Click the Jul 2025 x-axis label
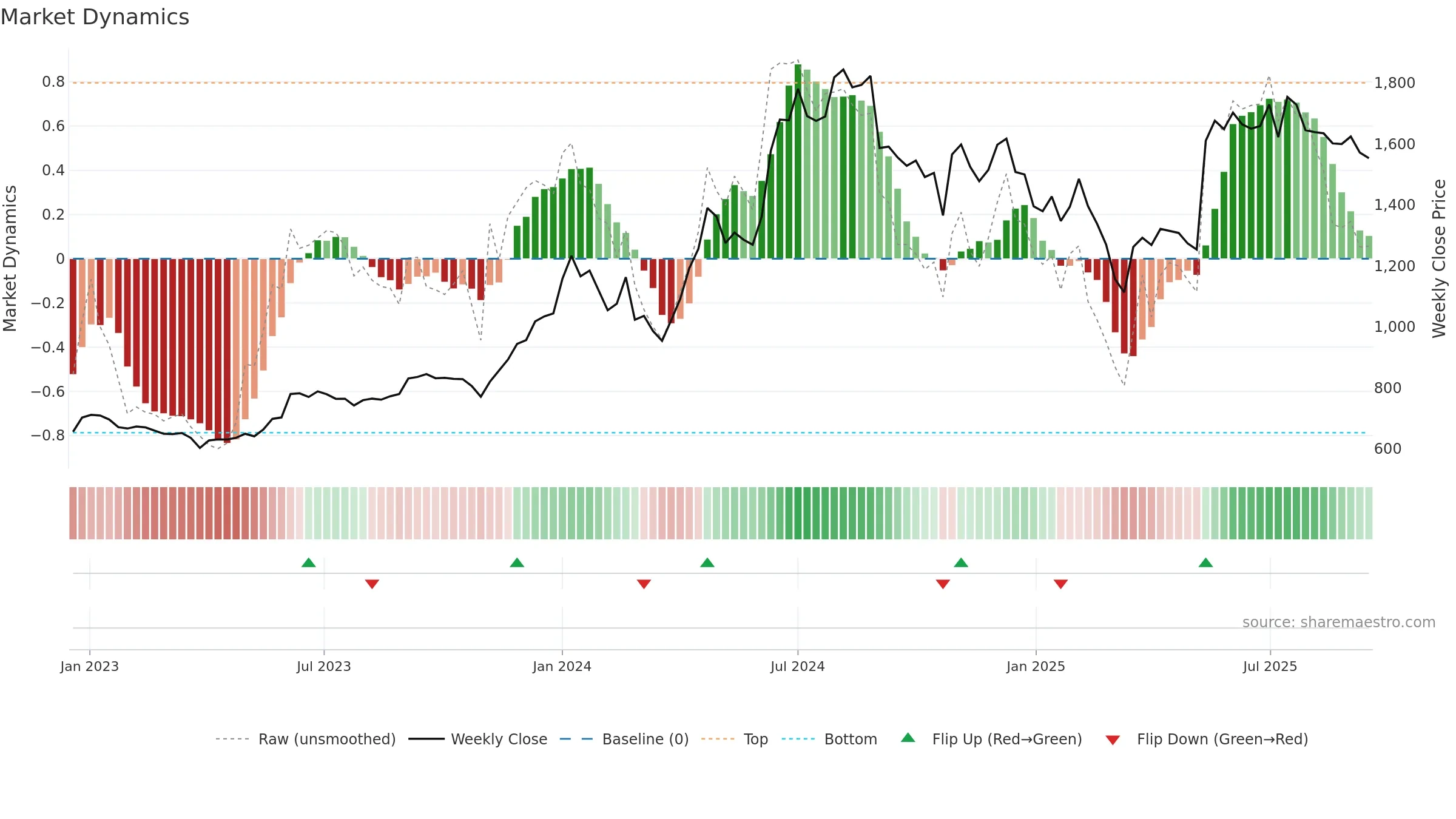This screenshot has width=1456, height=819. coord(1270,666)
